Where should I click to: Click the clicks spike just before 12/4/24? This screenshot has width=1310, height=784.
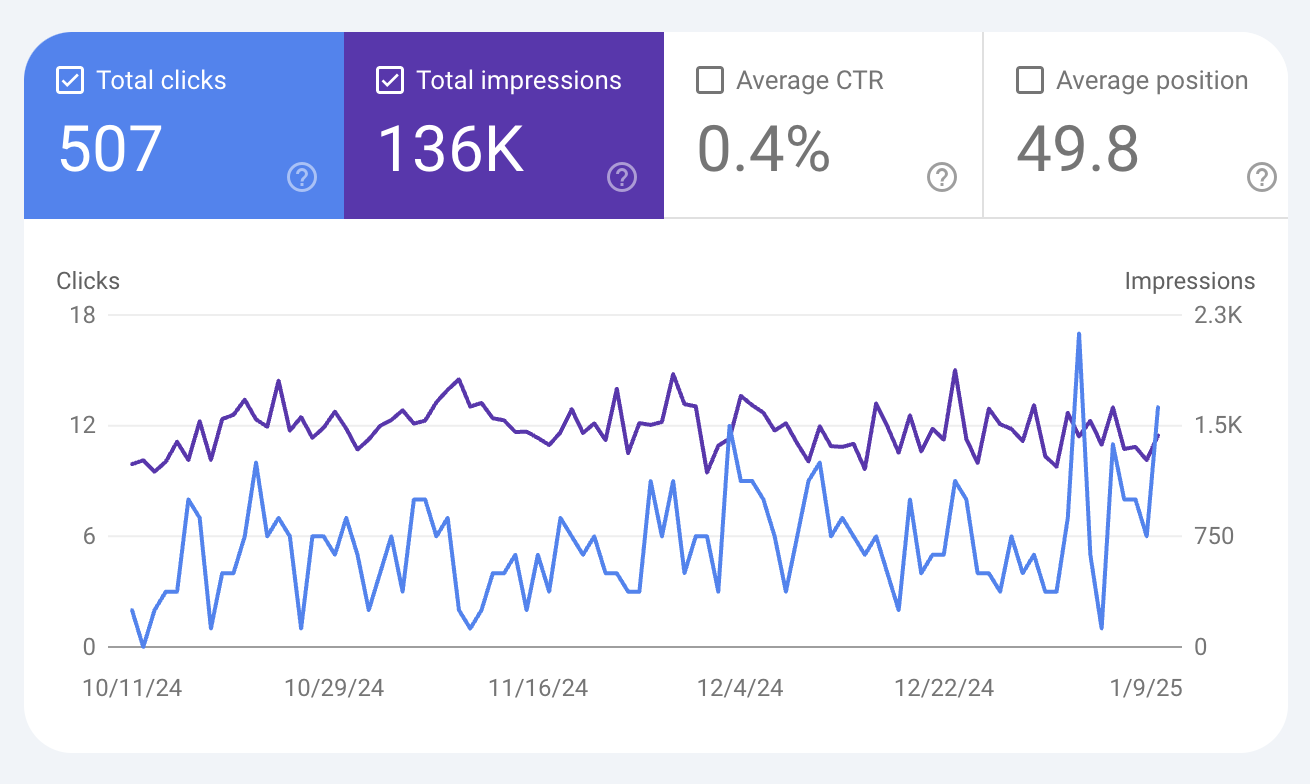[730, 426]
